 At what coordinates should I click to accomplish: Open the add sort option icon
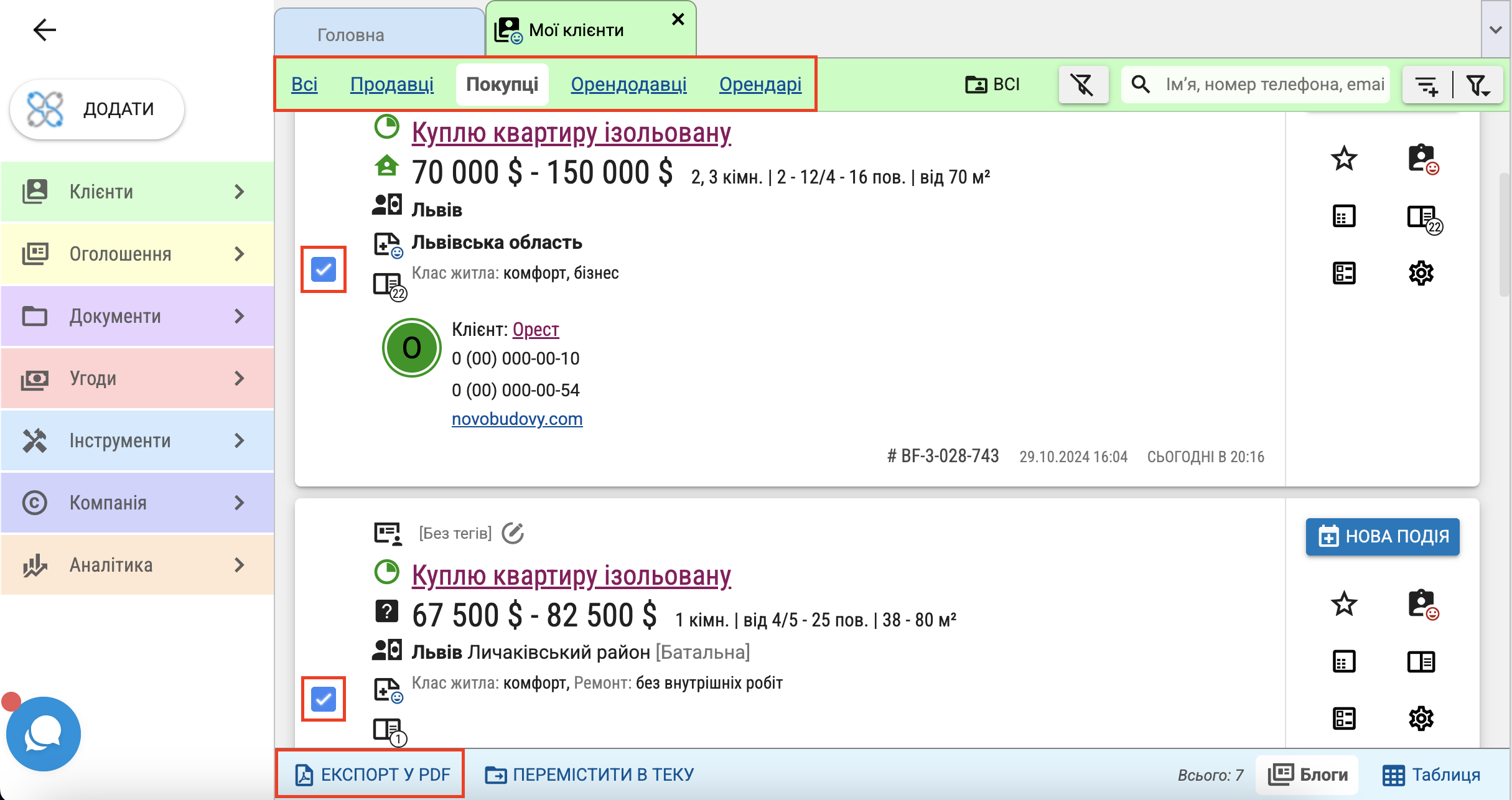pos(1426,85)
